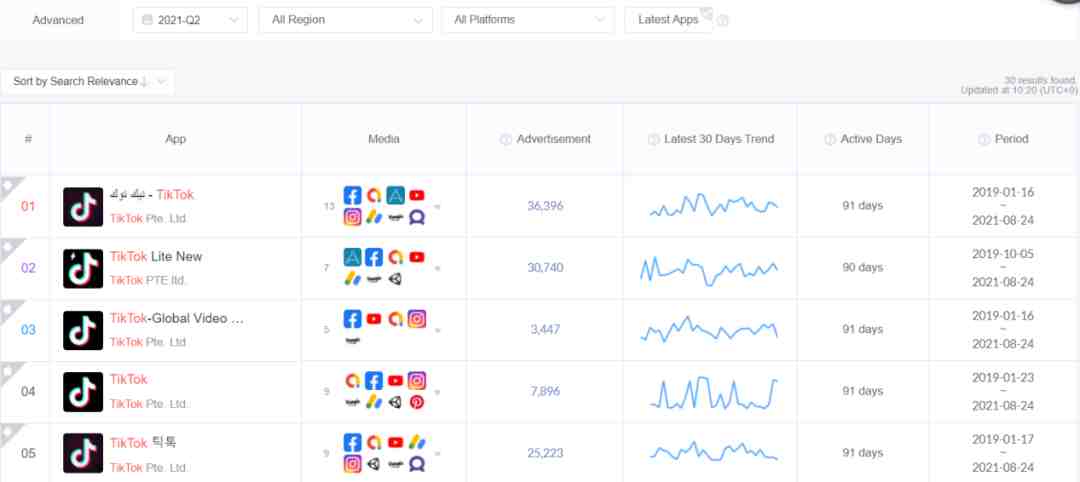This screenshot has width=1080, height=482.
Task: Click the info icon beside Latest 30 Days Trend
Action: click(x=654, y=139)
